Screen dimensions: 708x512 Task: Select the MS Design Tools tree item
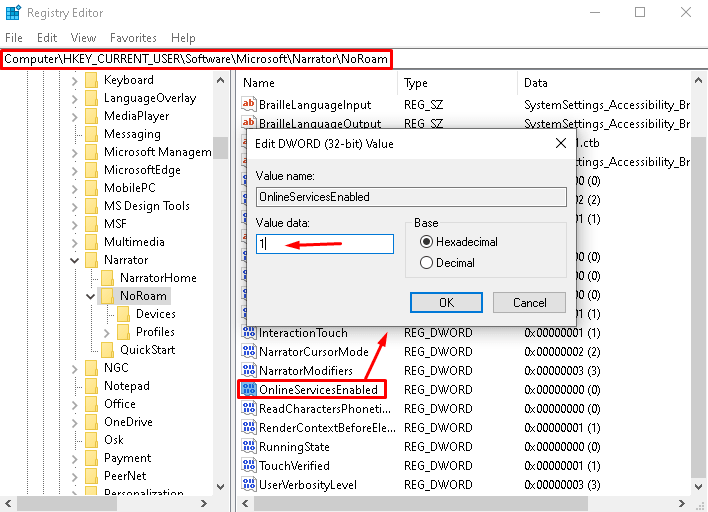(x=147, y=206)
